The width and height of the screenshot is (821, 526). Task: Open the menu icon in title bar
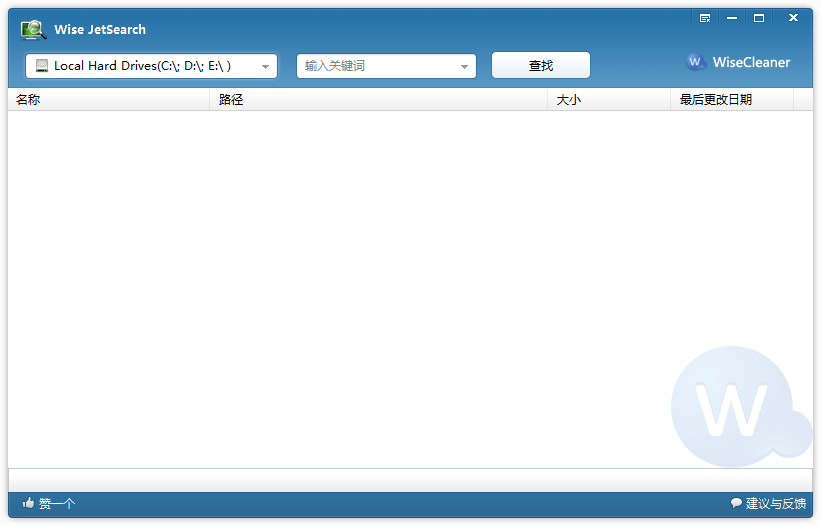(705, 18)
